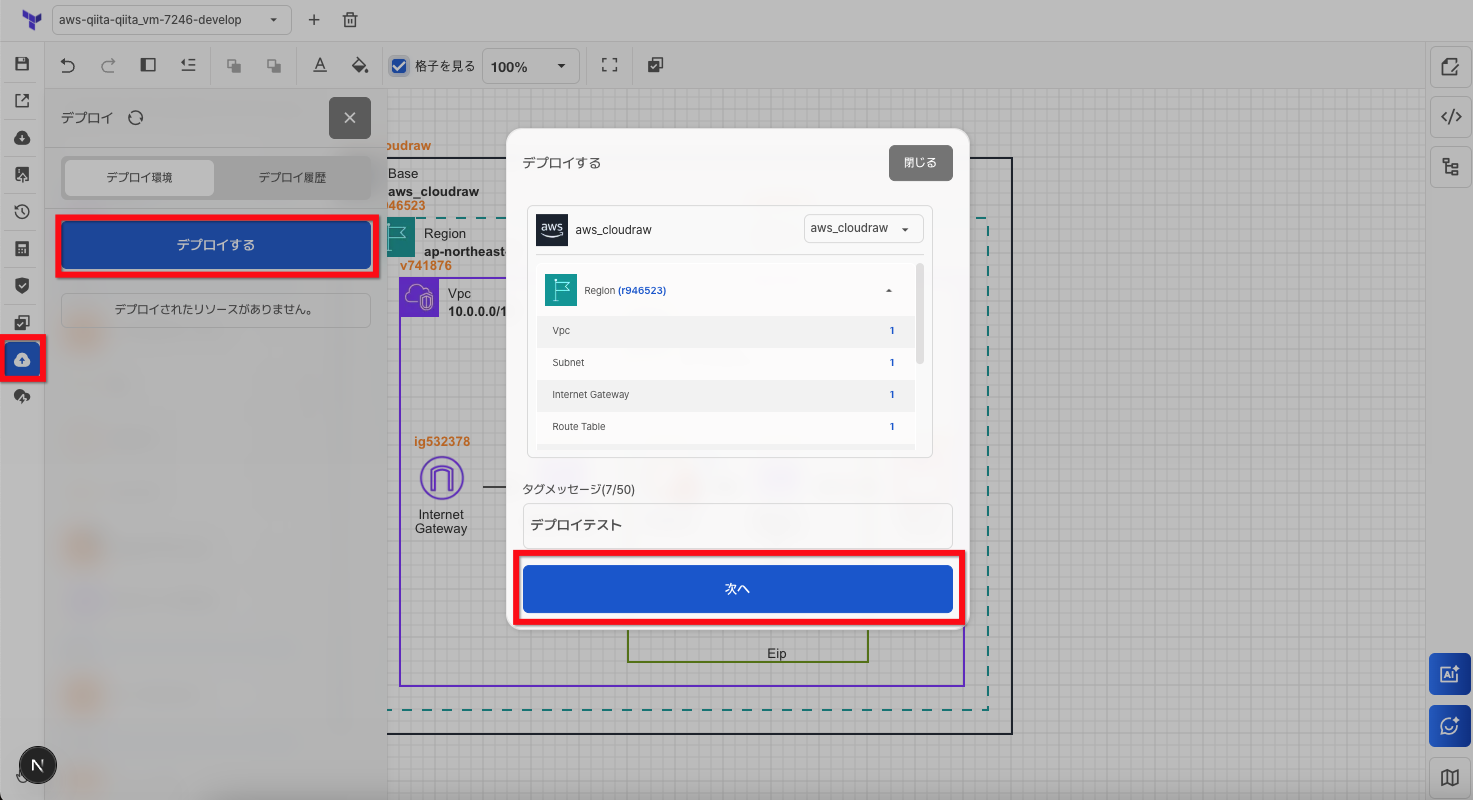Click the Route Table row in list
The height and width of the screenshot is (800, 1473).
pyautogui.click(x=726, y=427)
